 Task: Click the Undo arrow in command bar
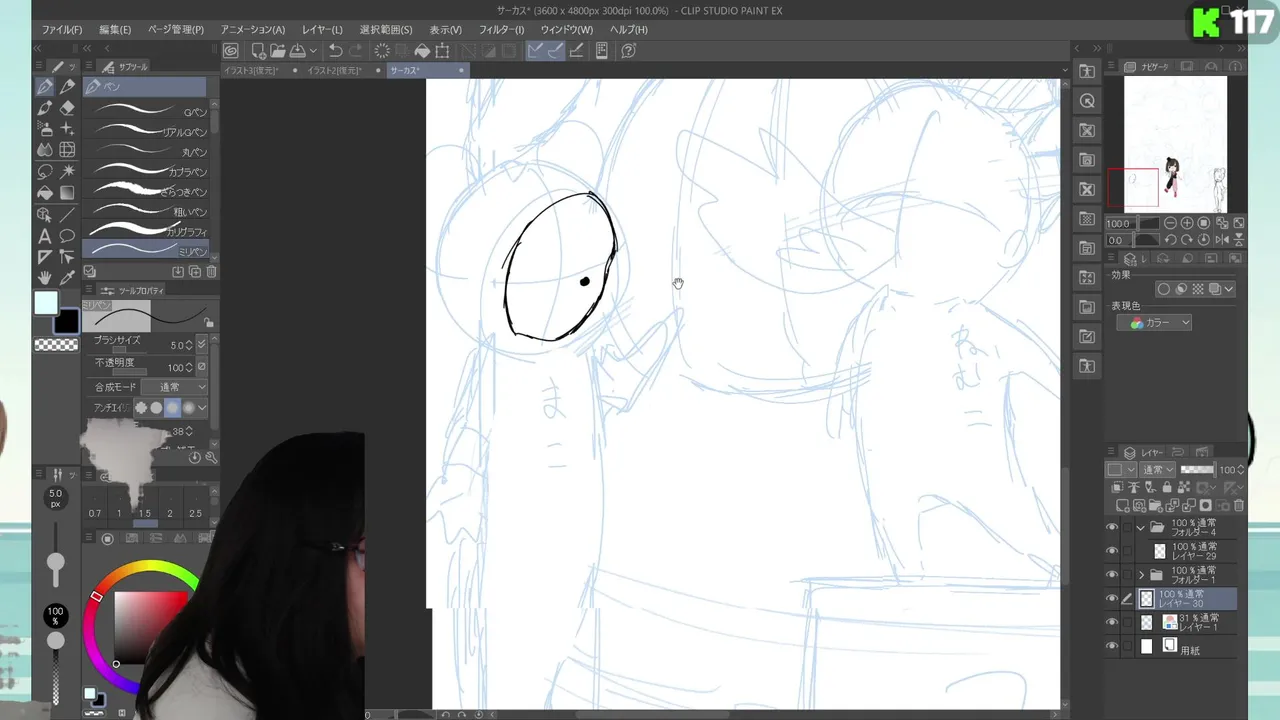pyautogui.click(x=336, y=50)
